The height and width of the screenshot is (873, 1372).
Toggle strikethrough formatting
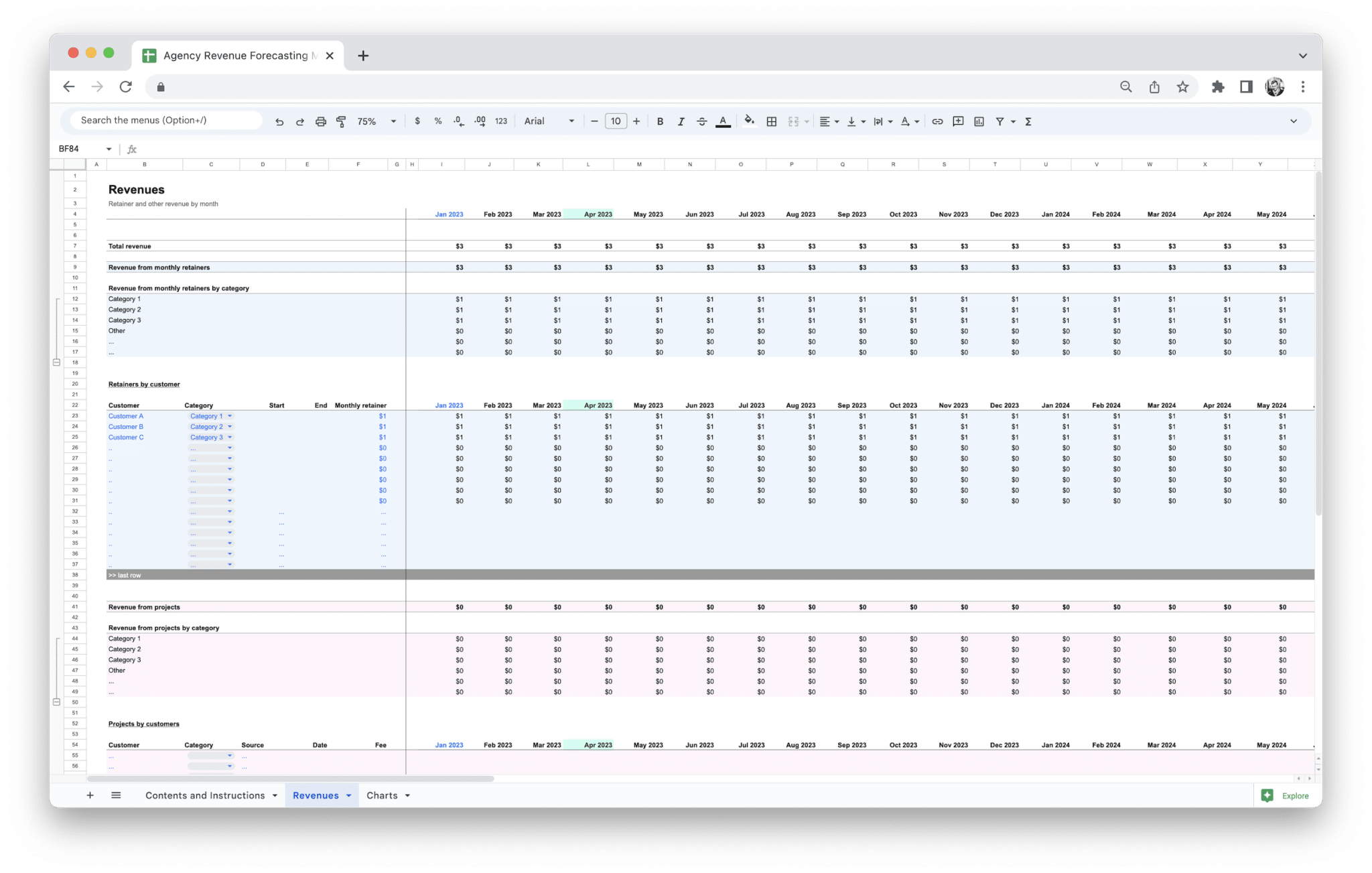701,121
